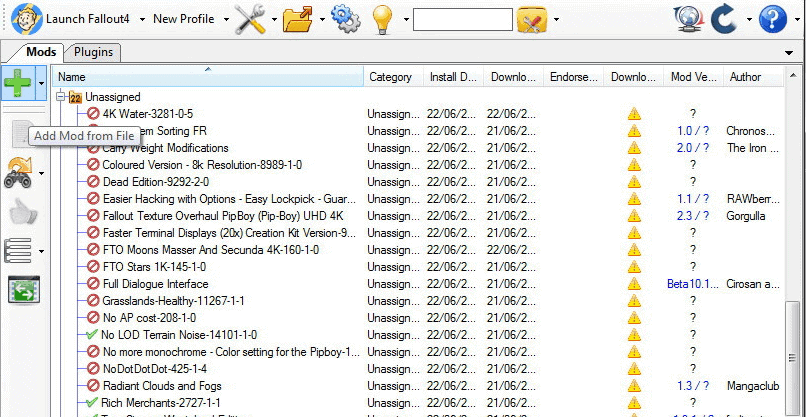
Task: Open the blue gears settings icon
Action: (345, 19)
